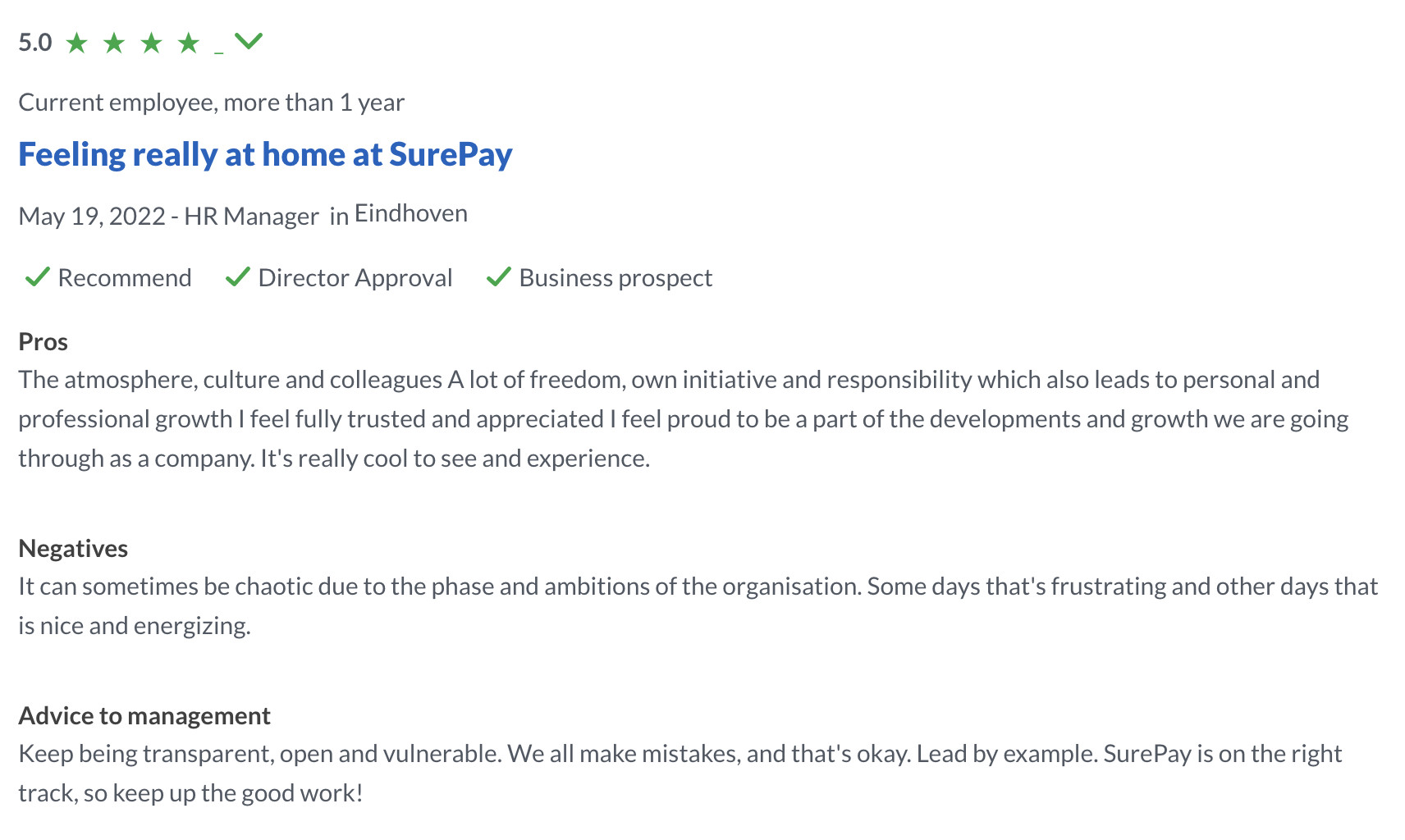The width and height of the screenshot is (1405, 840).
Task: Click the fourth green star icon
Action: pos(189,41)
